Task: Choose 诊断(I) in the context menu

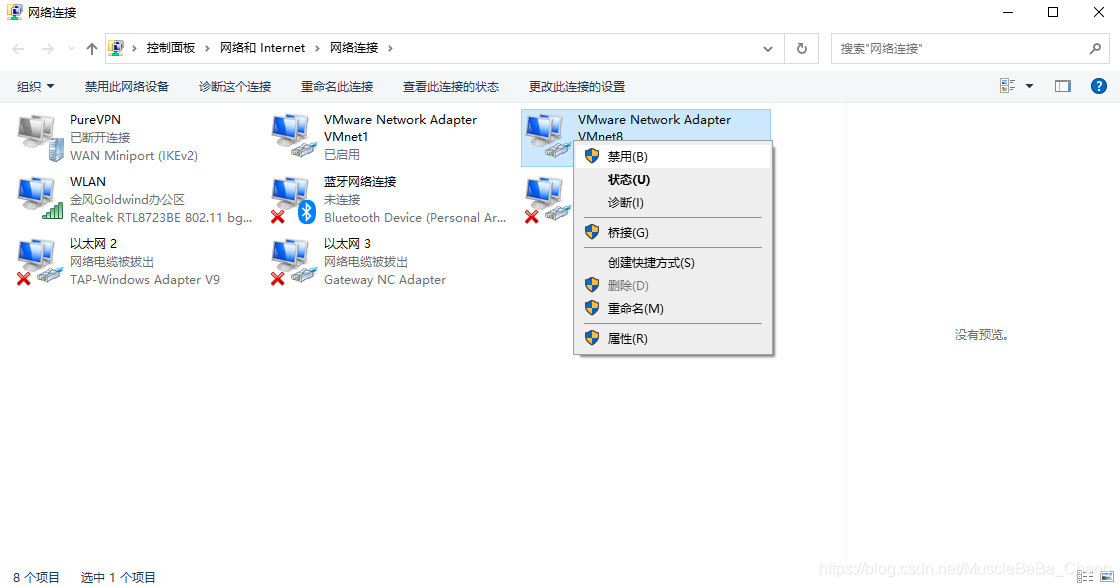Action: click(673, 202)
